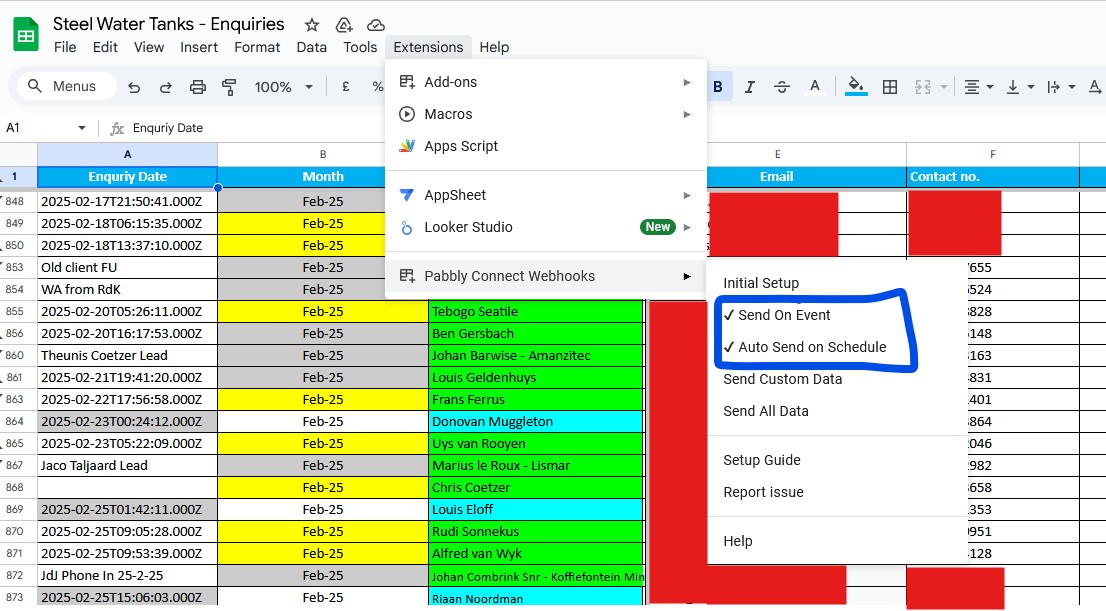The width and height of the screenshot is (1106, 611).
Task: Click the print icon
Action: point(198,87)
